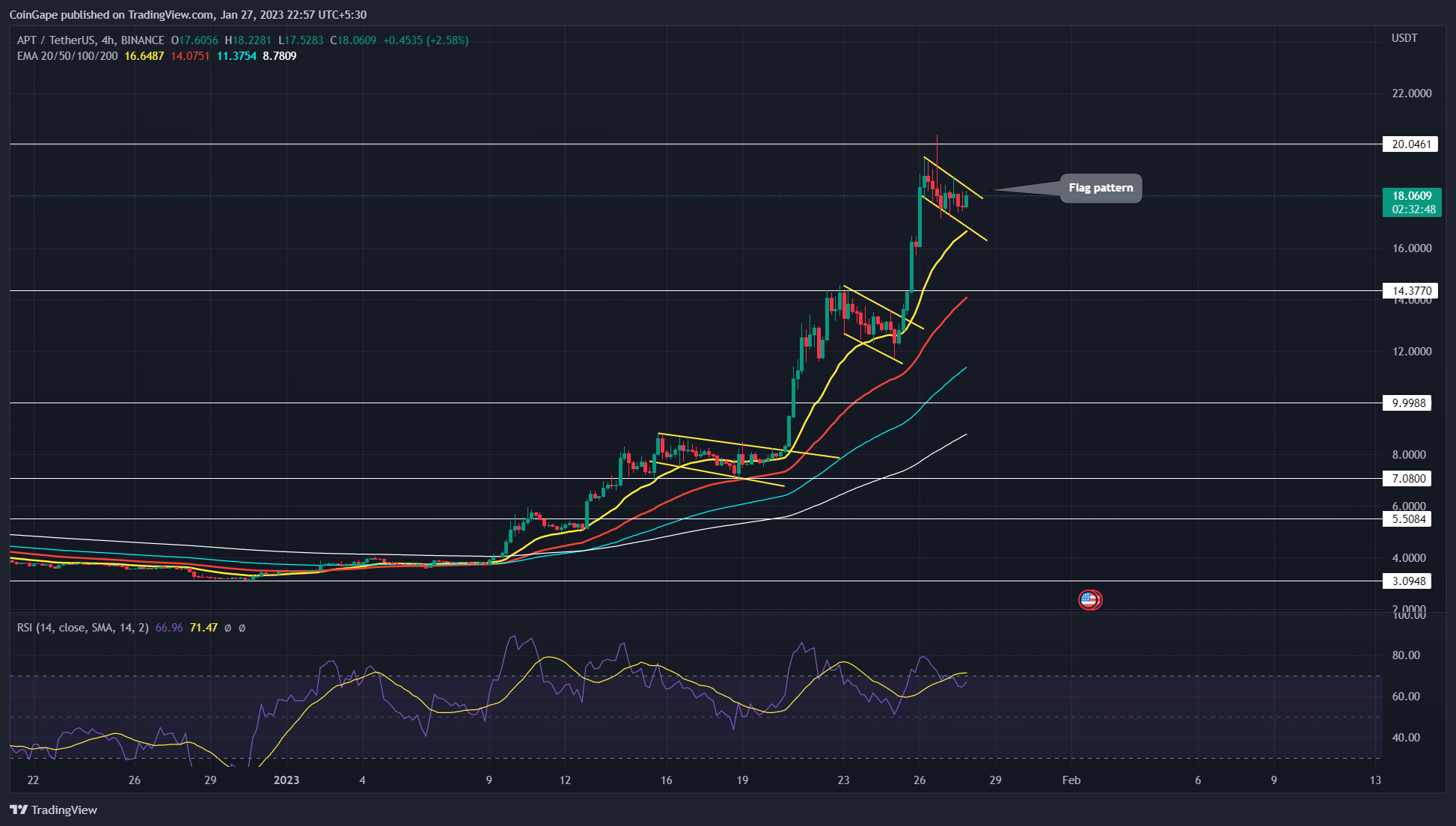Click the first ø symbol in RSI legend
The image size is (1456, 826).
pyautogui.click(x=227, y=628)
